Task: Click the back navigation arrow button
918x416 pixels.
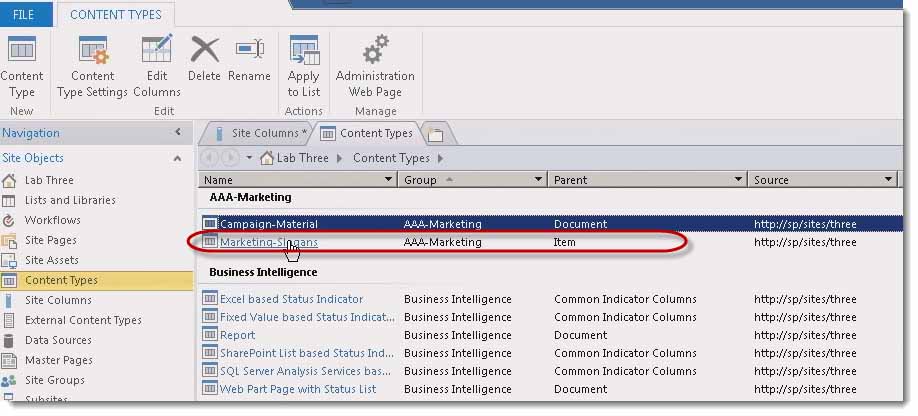Action: pyautogui.click(x=209, y=157)
